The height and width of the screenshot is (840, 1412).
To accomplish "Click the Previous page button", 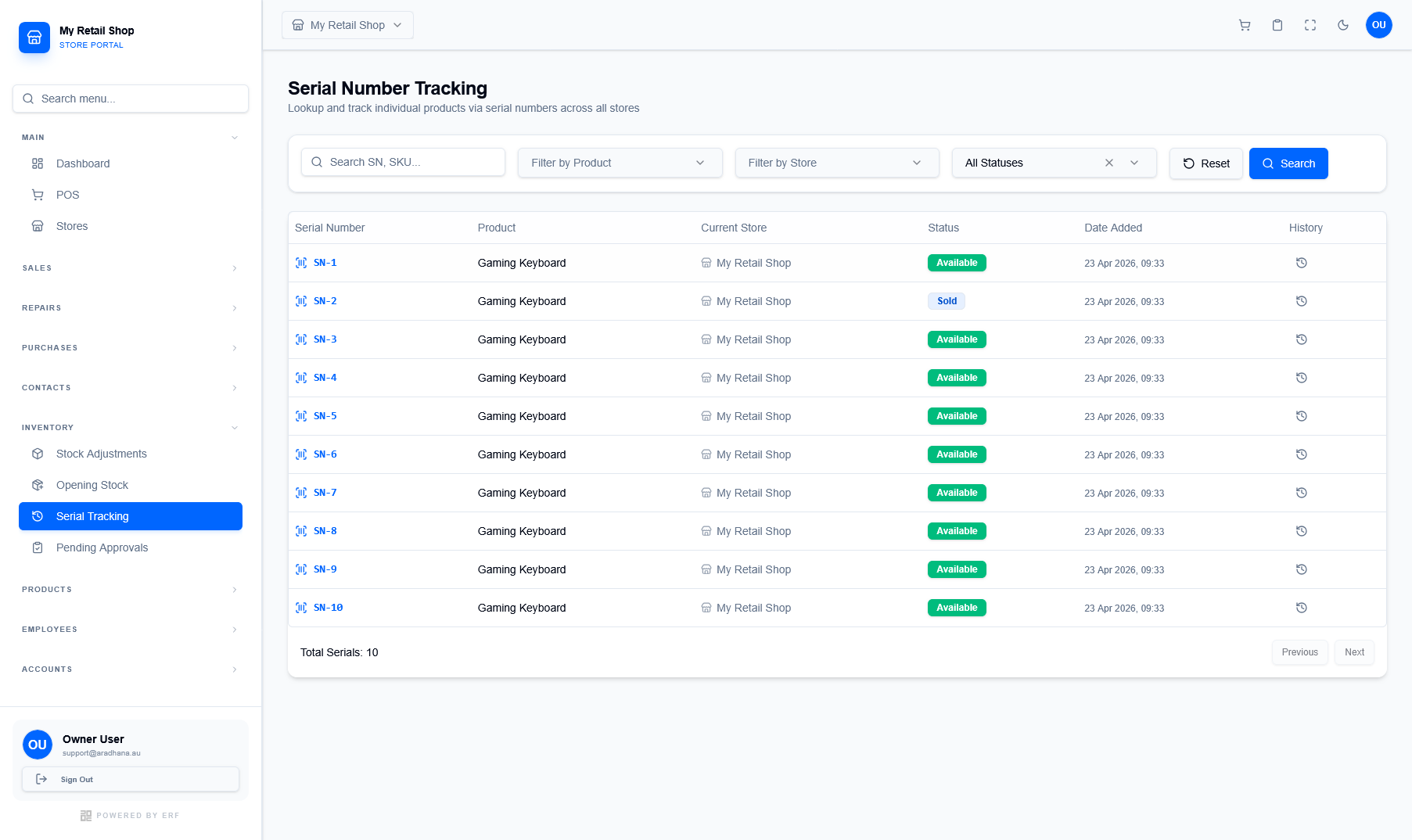I will 1299,652.
